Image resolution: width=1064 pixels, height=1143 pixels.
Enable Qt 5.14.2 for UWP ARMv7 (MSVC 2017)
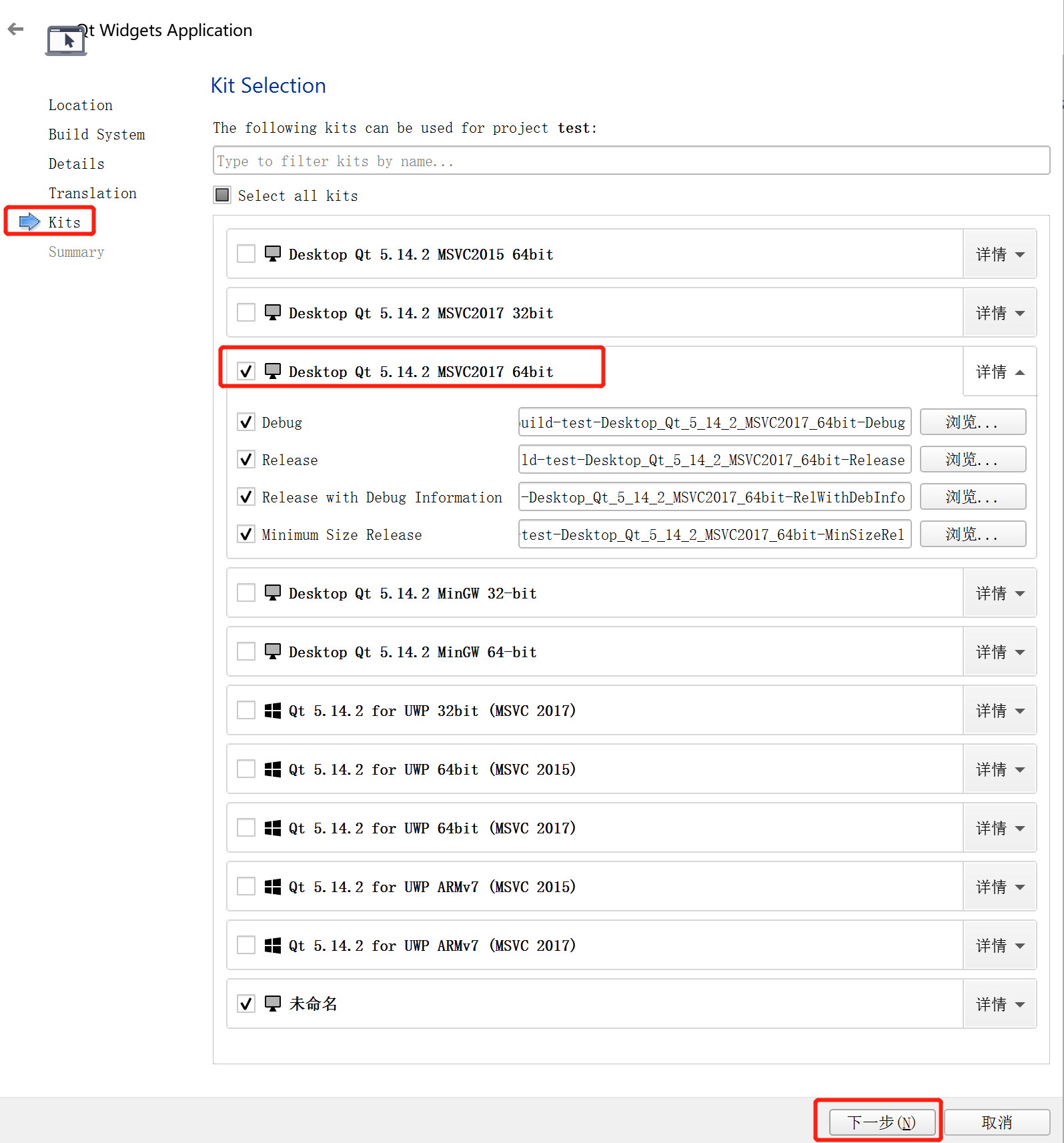pyautogui.click(x=246, y=945)
